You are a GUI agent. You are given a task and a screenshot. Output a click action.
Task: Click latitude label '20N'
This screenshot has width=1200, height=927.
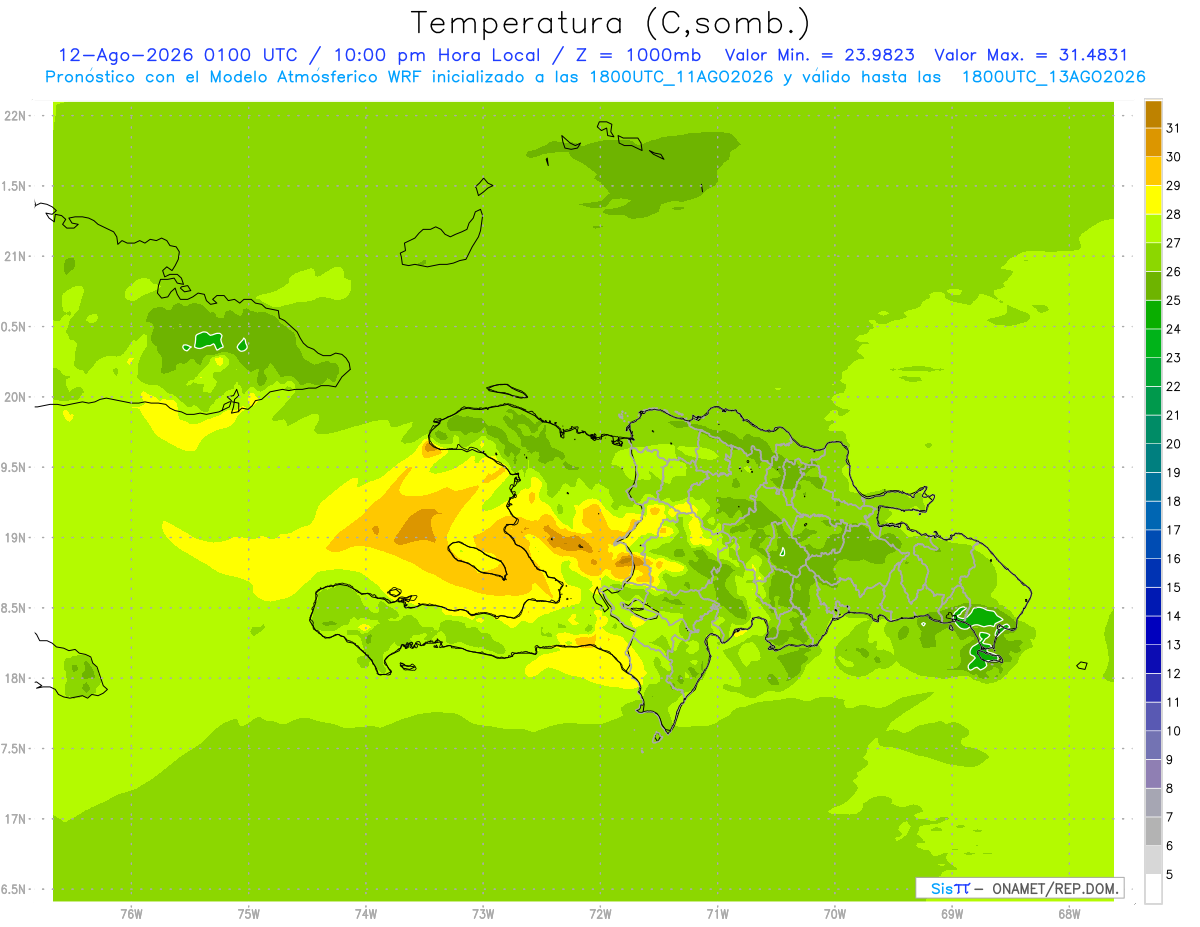coord(15,397)
